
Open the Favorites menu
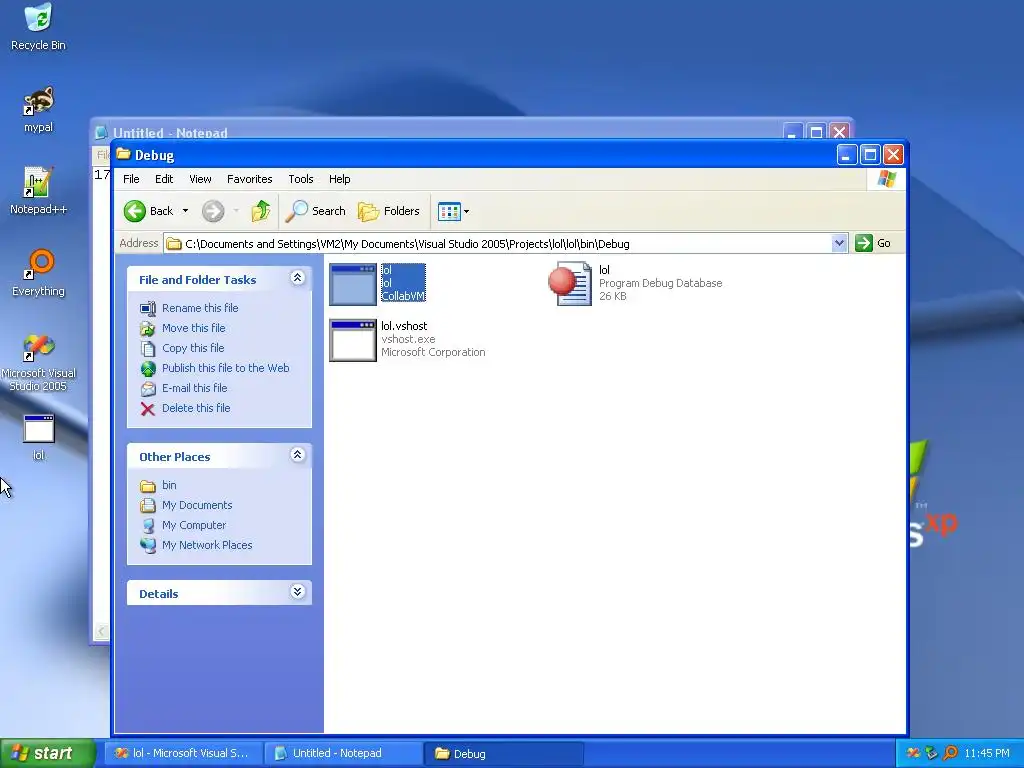click(x=249, y=179)
